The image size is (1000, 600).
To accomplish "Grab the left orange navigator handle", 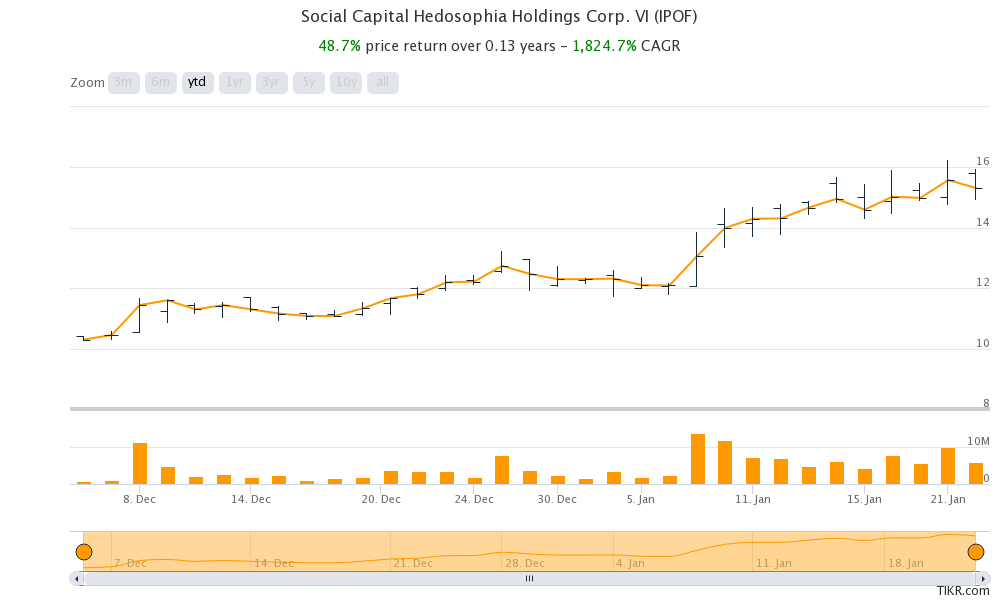I will [85, 549].
